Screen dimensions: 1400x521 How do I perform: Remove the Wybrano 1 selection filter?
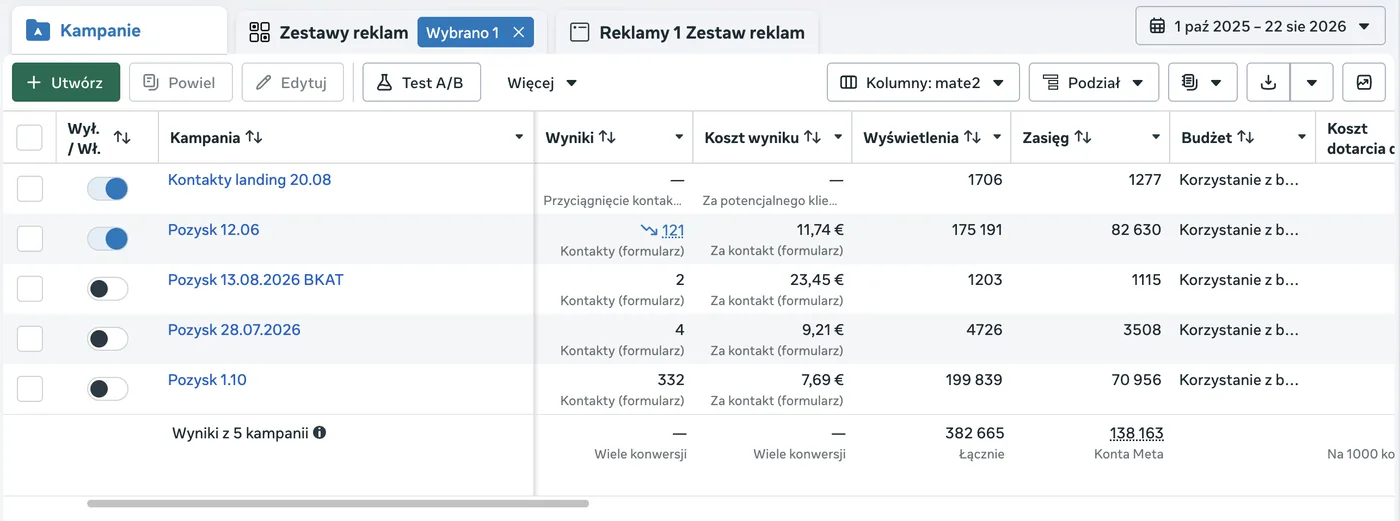coord(518,32)
